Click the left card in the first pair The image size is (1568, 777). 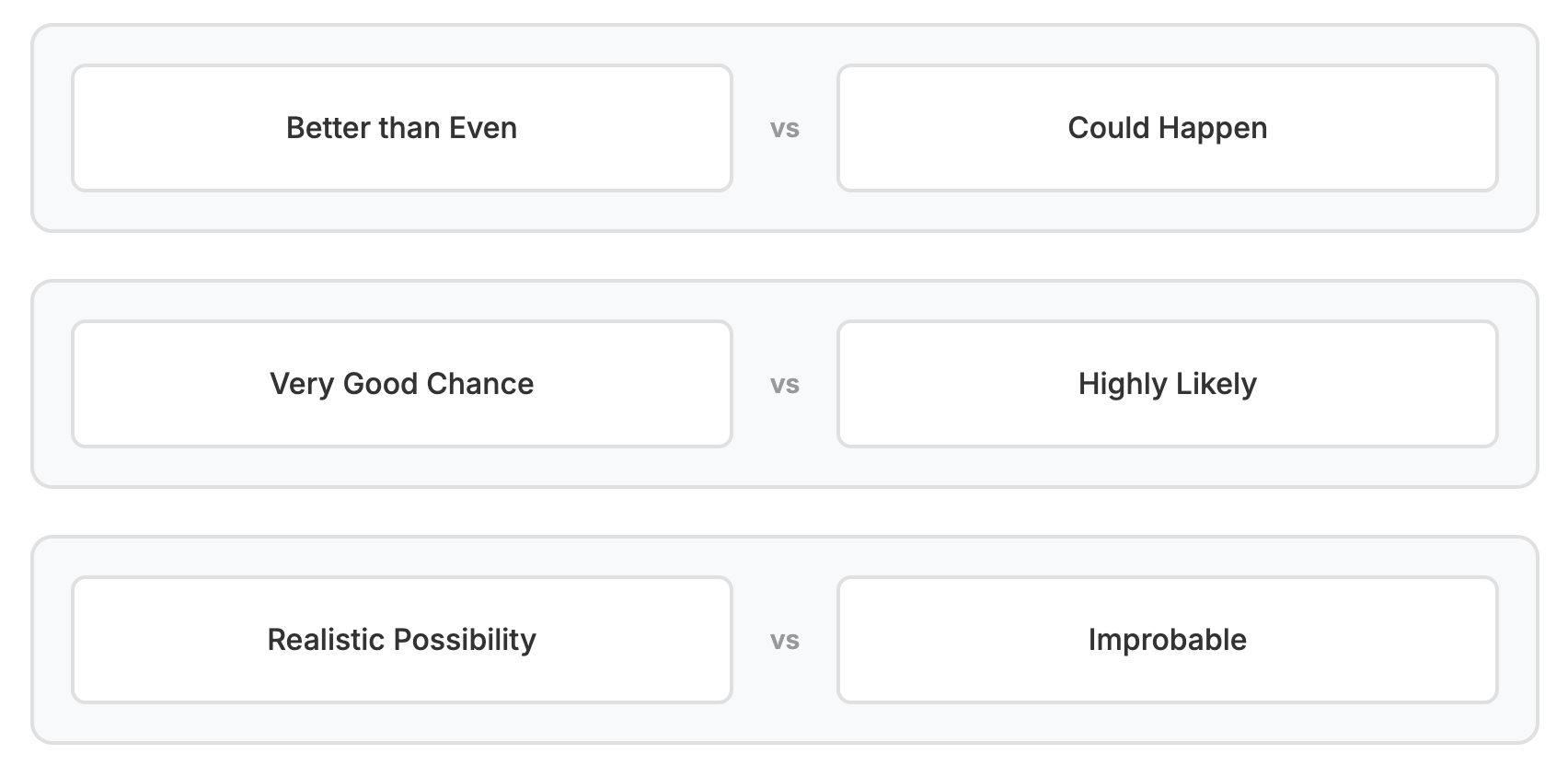pos(402,128)
